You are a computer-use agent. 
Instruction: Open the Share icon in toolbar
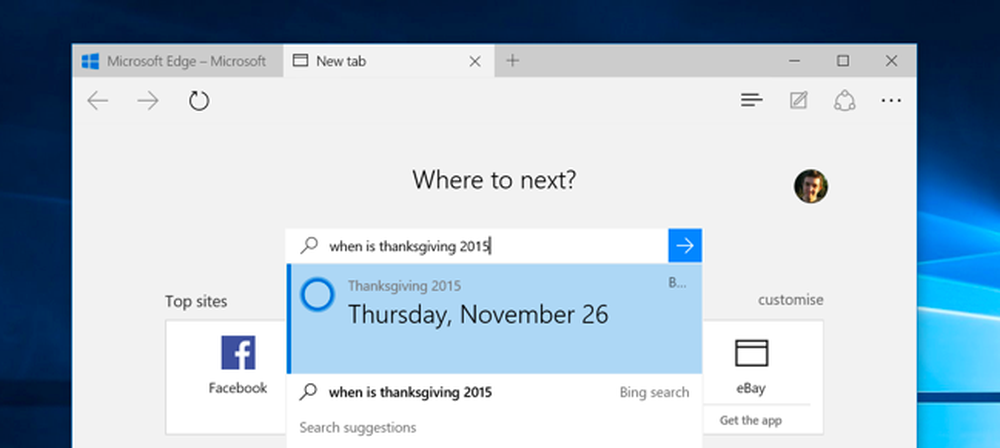coord(844,100)
